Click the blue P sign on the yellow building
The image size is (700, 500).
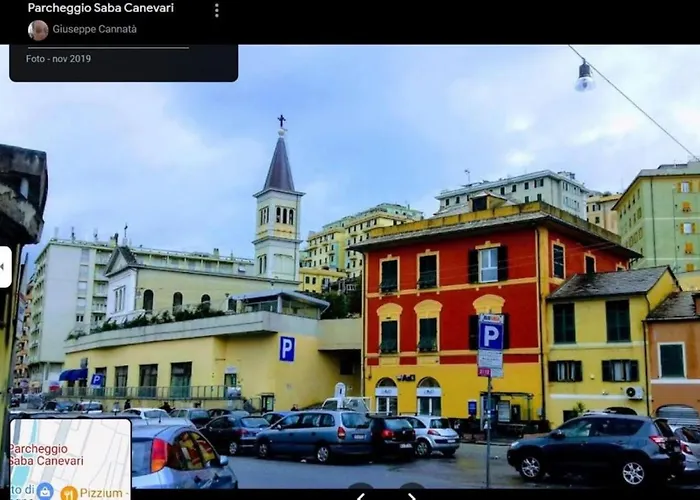tap(287, 349)
